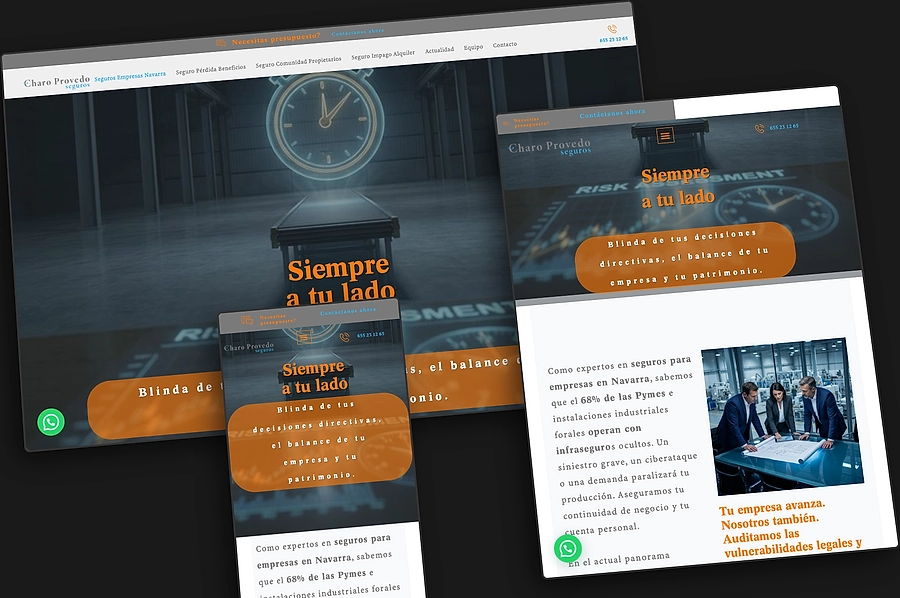
Task: Go to Seguro Comunidad Propietarios
Action: pos(298,62)
